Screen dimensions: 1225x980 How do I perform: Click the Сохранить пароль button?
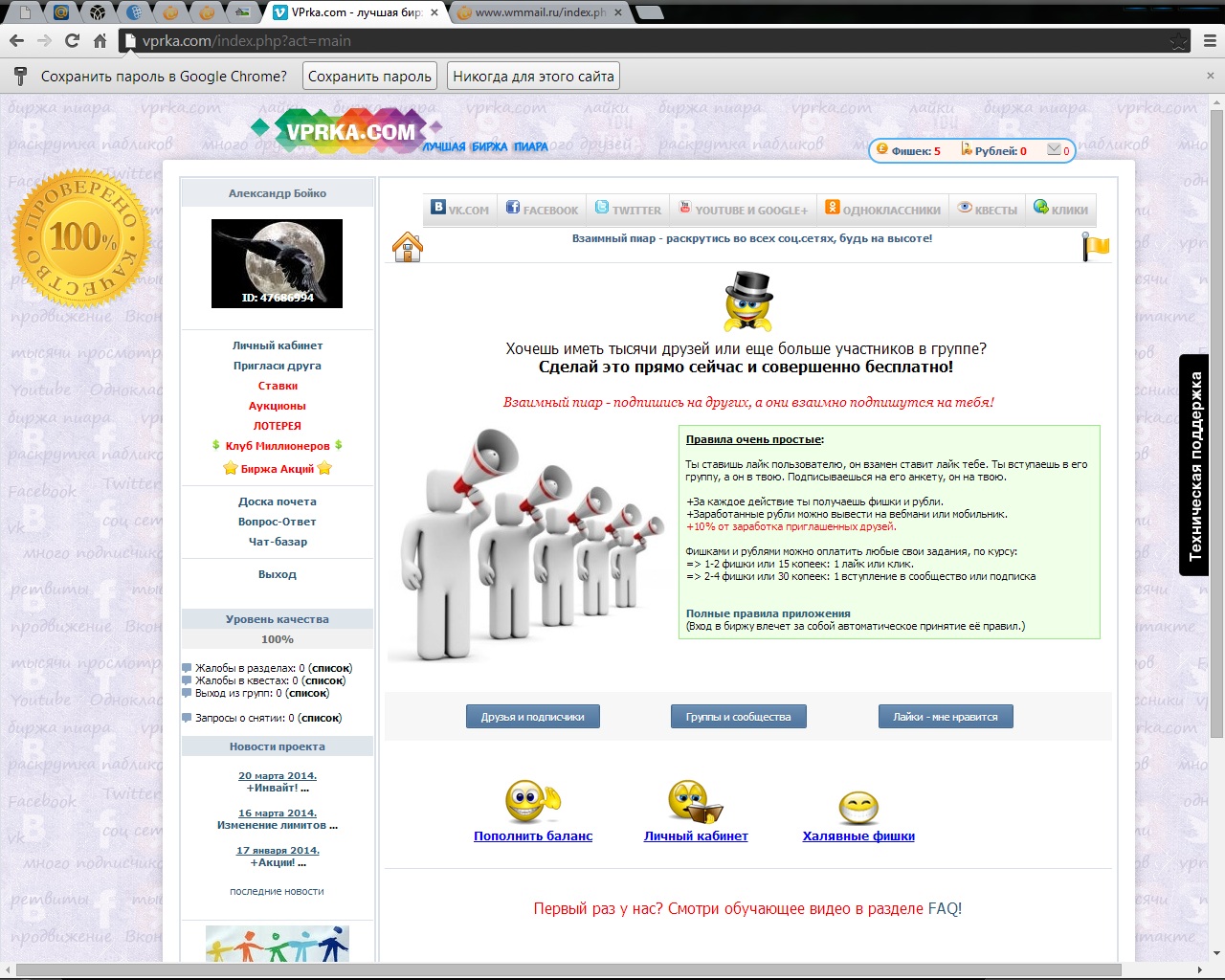[x=369, y=76]
